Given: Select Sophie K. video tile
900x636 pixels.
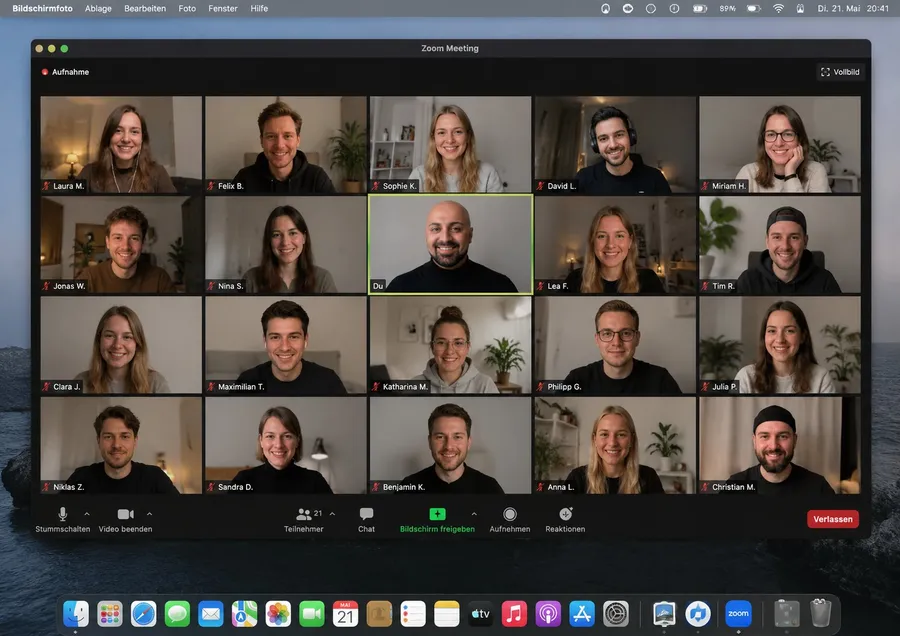Looking at the screenshot, I should coord(451,144).
